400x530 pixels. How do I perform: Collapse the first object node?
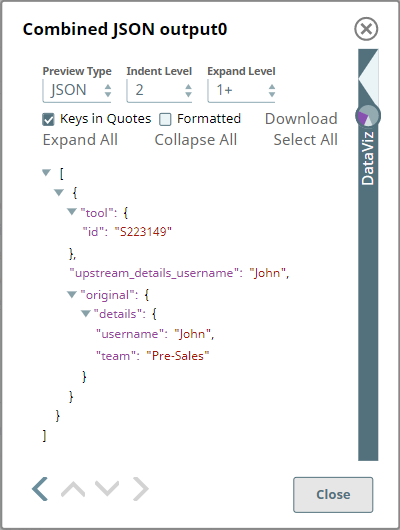pyautogui.click(x=59, y=192)
